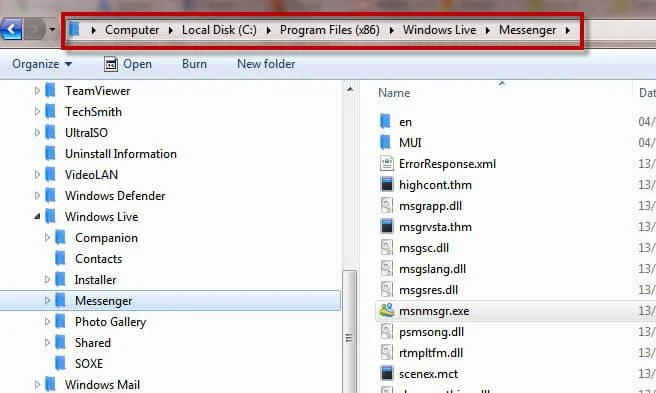Click the Back navigation arrow button
656x393 pixels.
(x=11, y=30)
